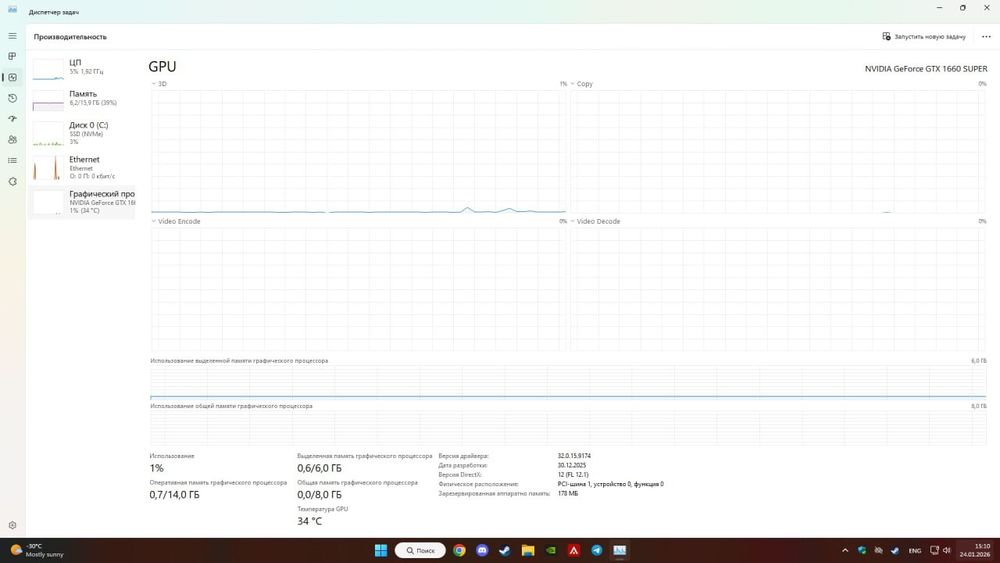Click the Video Decode usage graph
Screen dimensions: 1000x563
(x=778, y=289)
